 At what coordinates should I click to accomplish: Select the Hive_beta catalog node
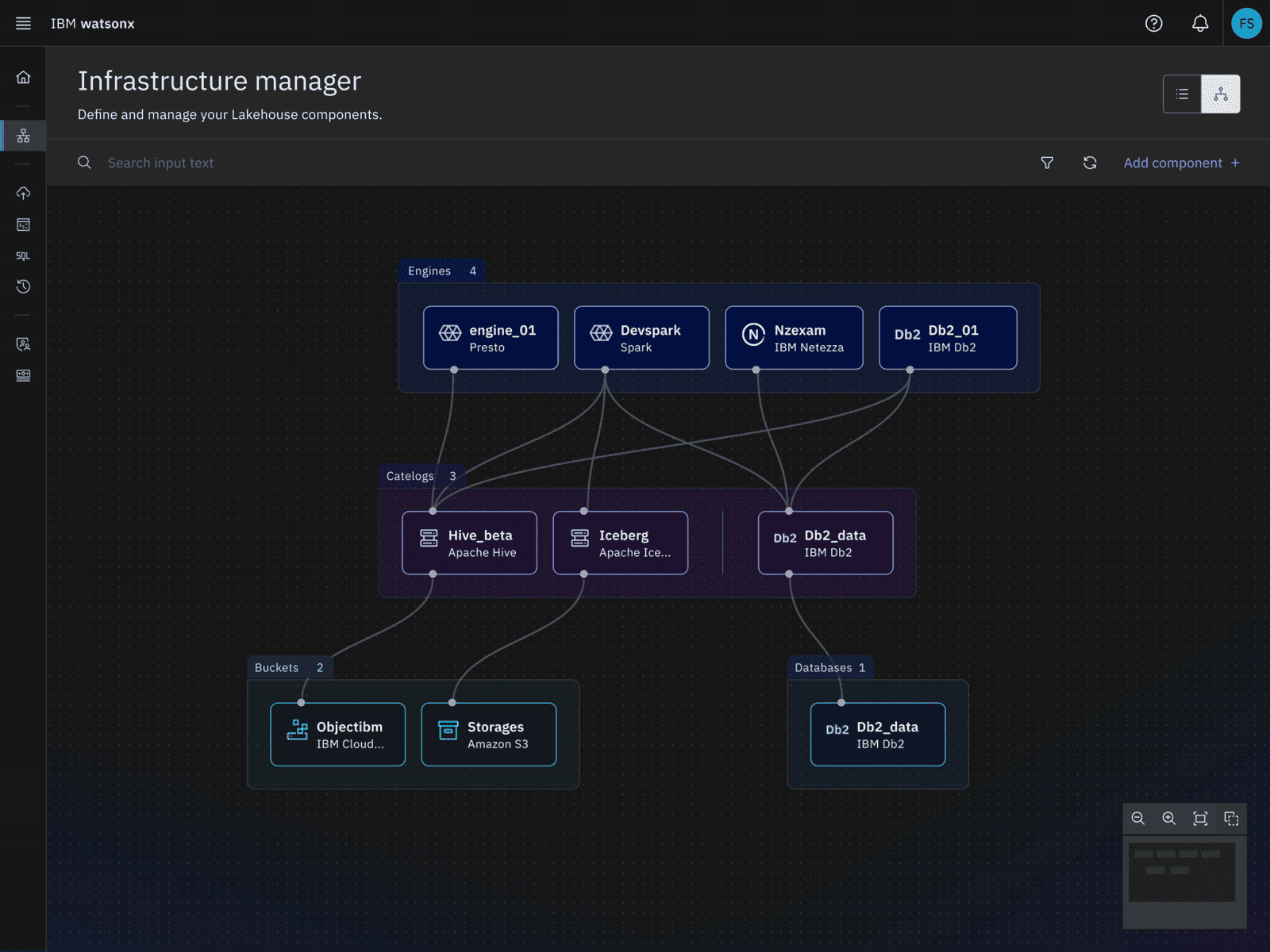(469, 543)
